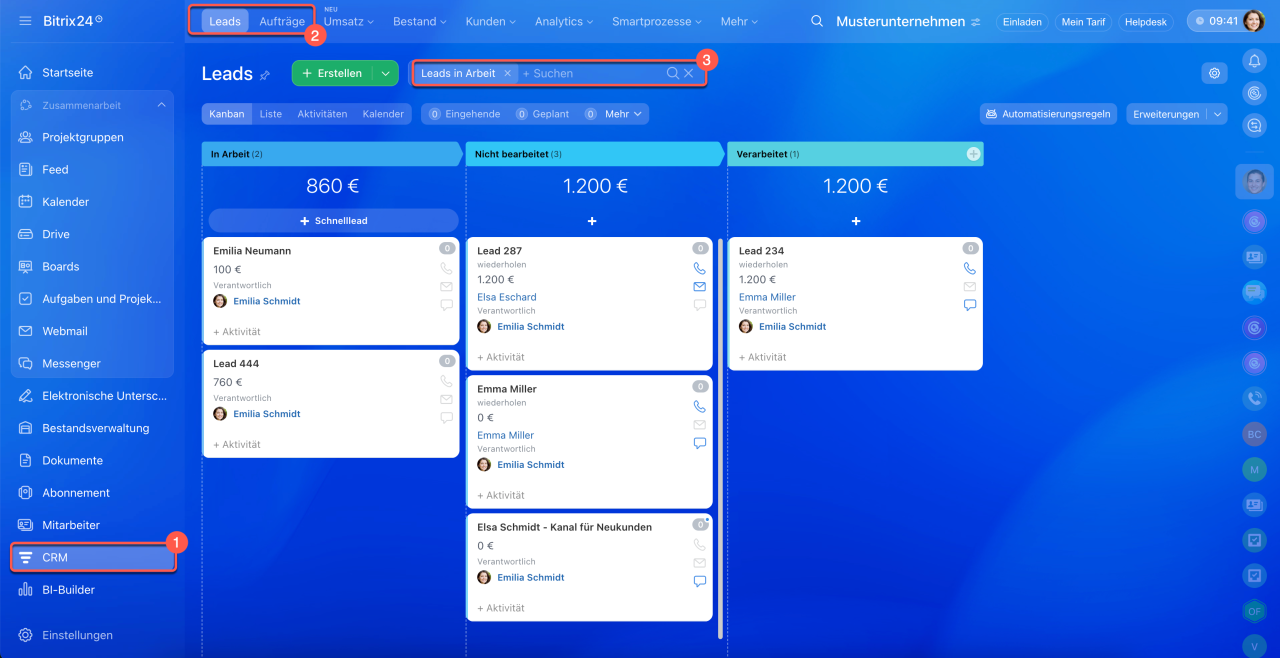Click the Schnelllead button
The height and width of the screenshot is (658, 1280).
pyautogui.click(x=333, y=220)
